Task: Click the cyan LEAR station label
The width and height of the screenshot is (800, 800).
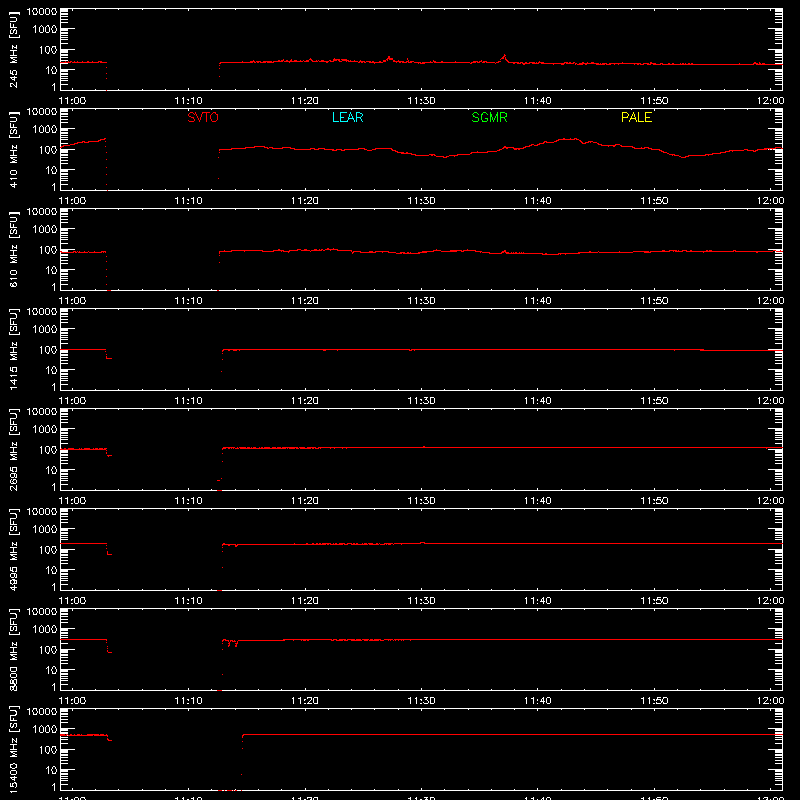Action: pyautogui.click(x=347, y=117)
